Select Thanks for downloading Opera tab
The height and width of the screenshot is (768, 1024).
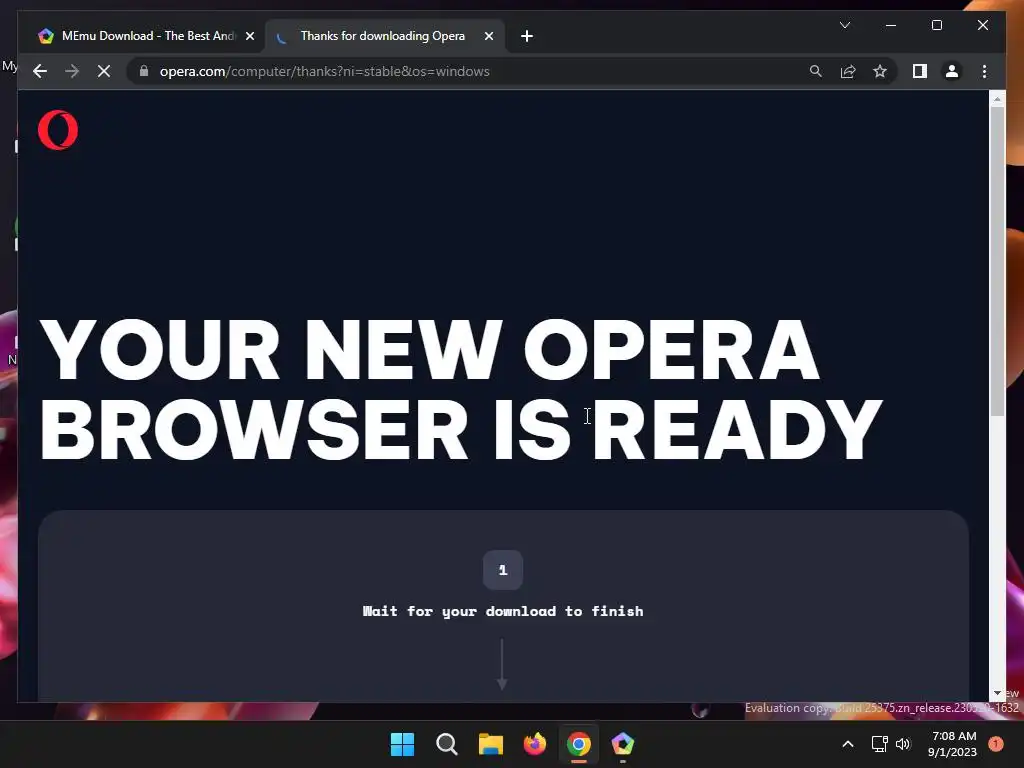383,36
